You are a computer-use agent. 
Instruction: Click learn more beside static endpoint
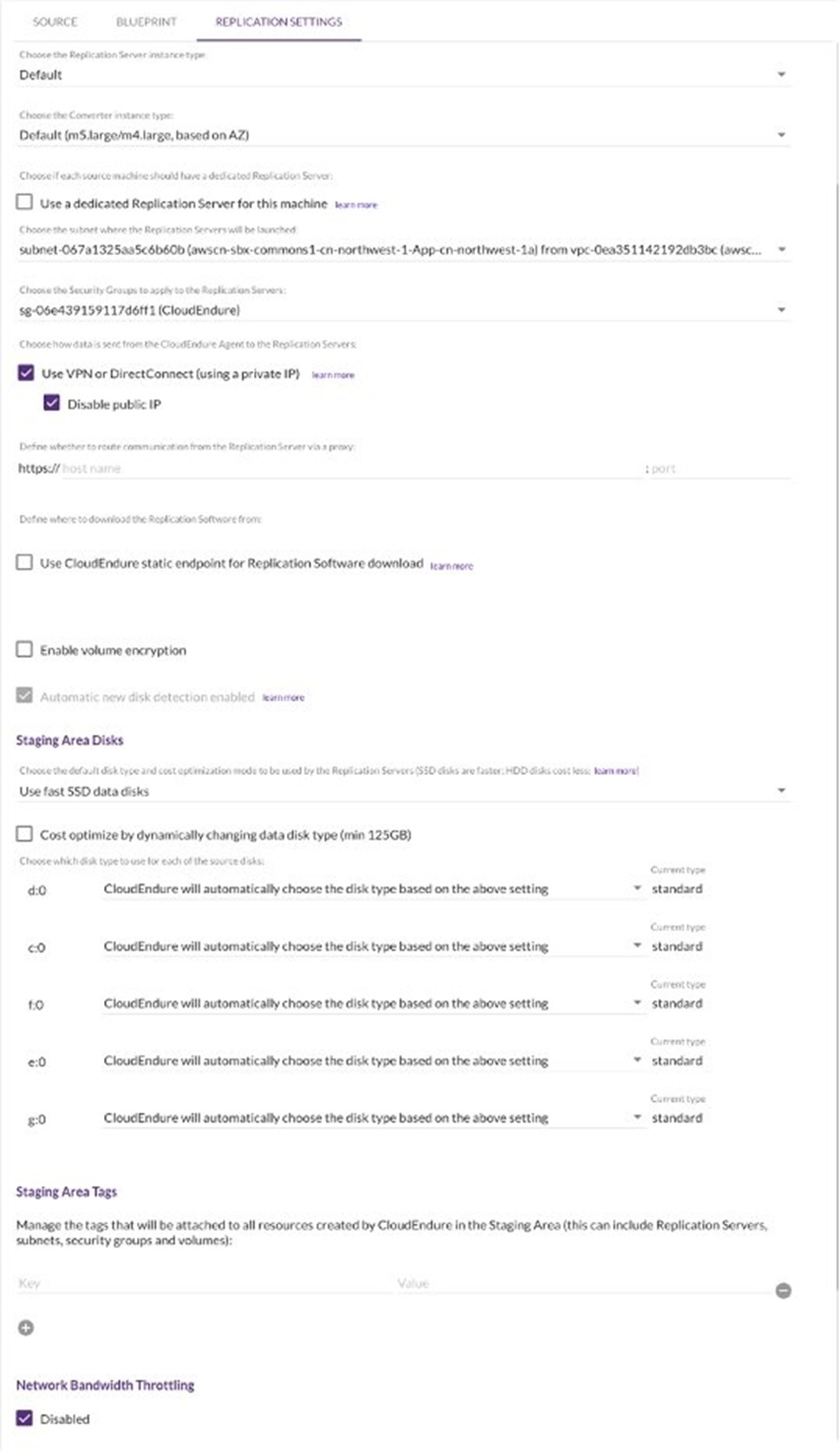(452, 566)
